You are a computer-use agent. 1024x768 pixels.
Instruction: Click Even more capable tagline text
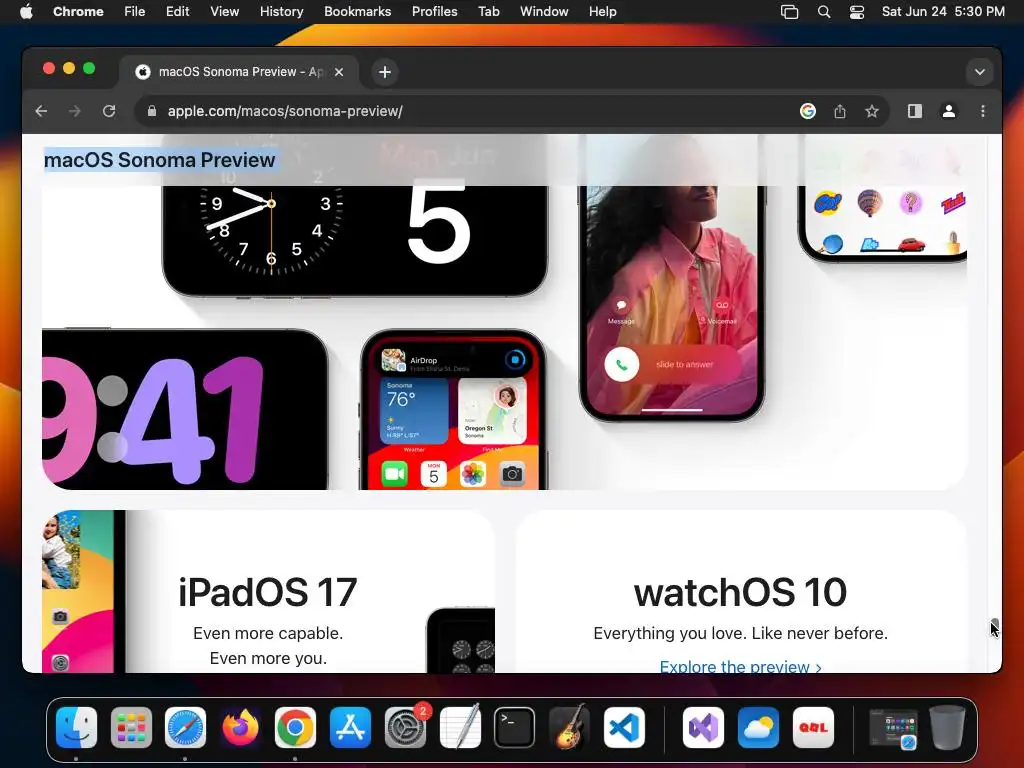[x=268, y=633]
